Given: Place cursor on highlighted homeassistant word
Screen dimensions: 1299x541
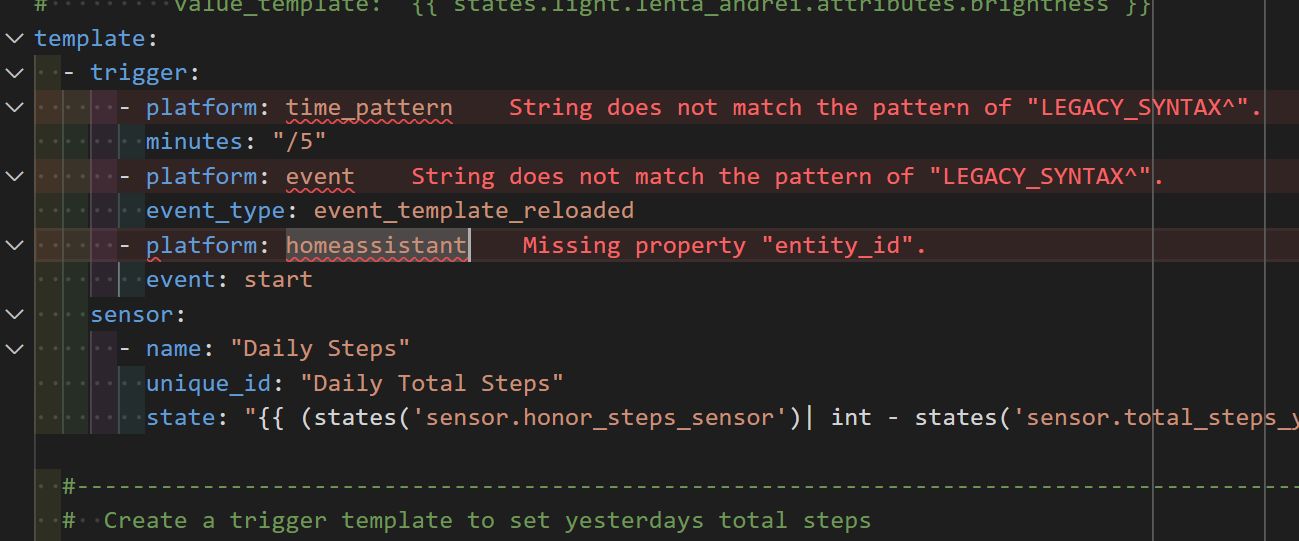Looking at the screenshot, I should point(376,246).
